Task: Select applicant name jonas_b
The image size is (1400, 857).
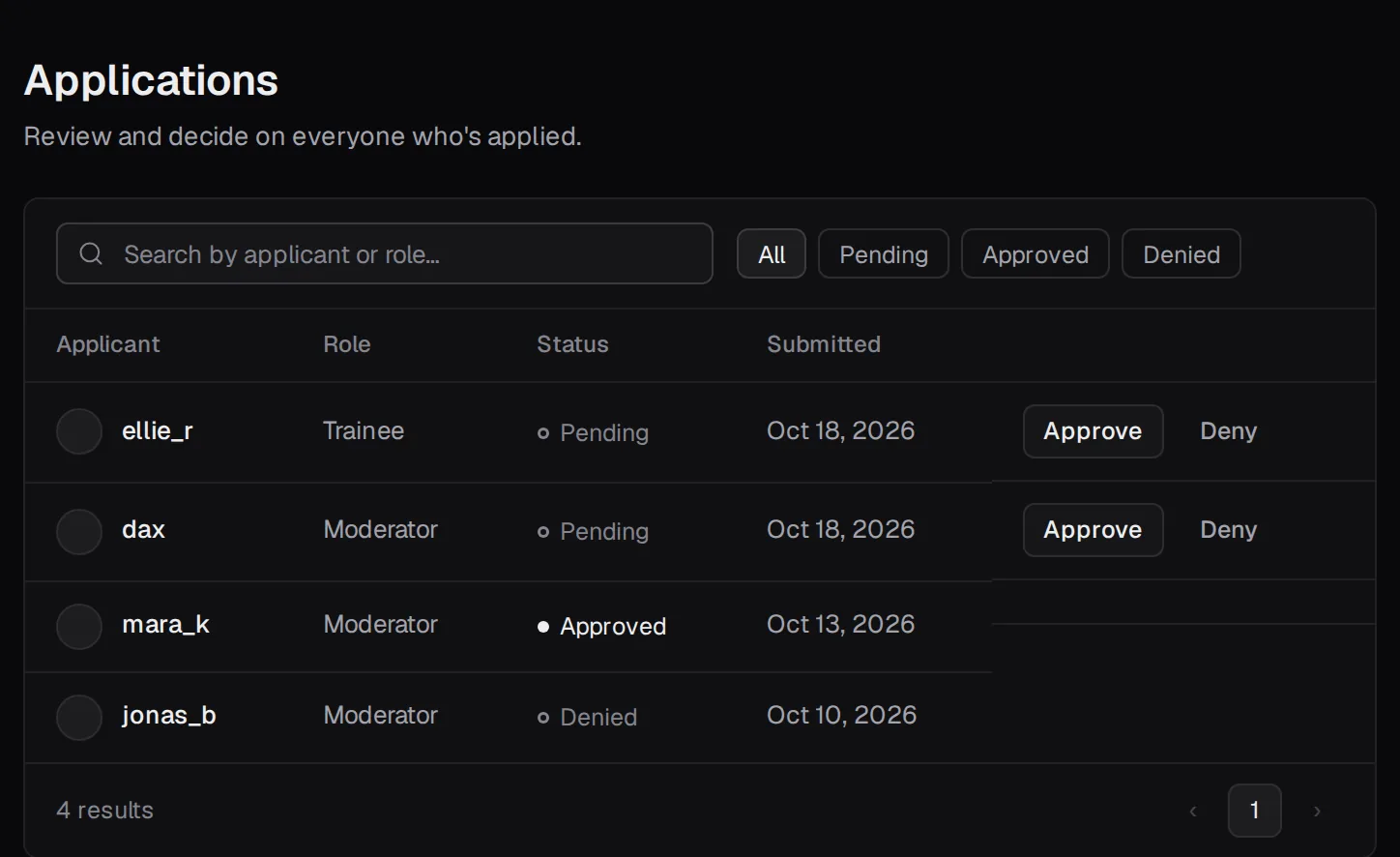Action: (169, 716)
